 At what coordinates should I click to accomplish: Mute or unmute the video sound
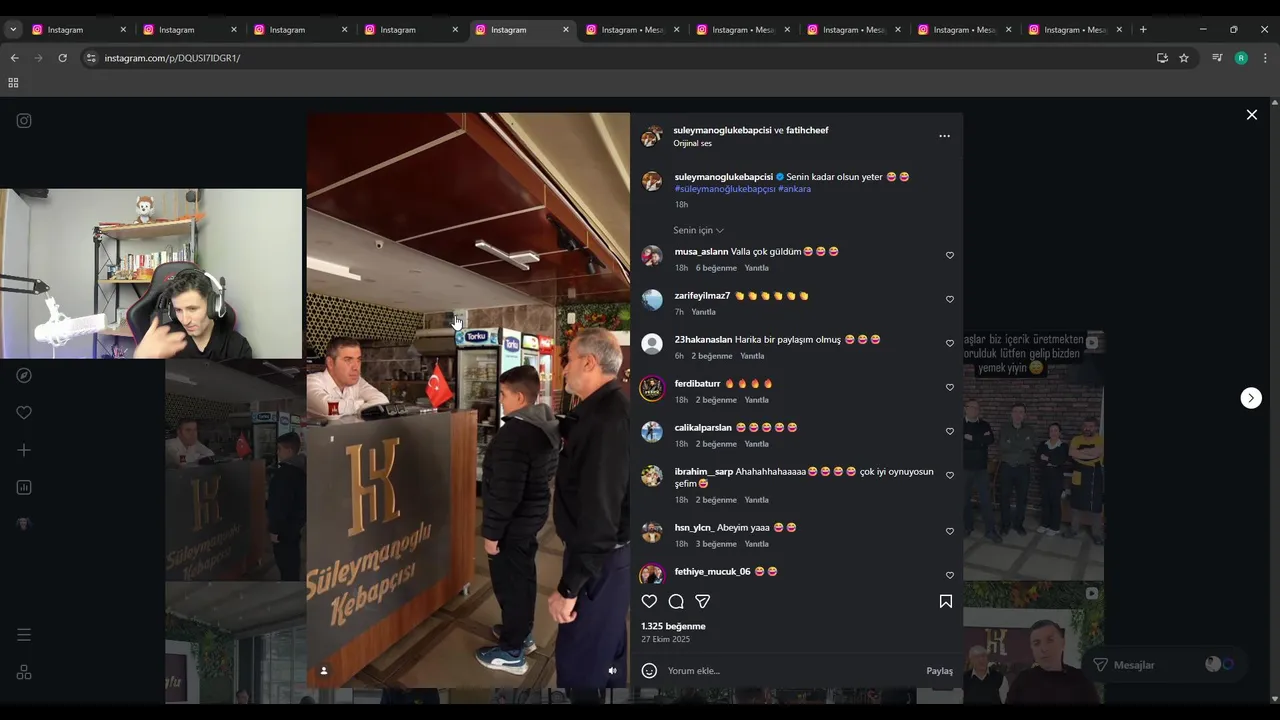click(x=612, y=671)
